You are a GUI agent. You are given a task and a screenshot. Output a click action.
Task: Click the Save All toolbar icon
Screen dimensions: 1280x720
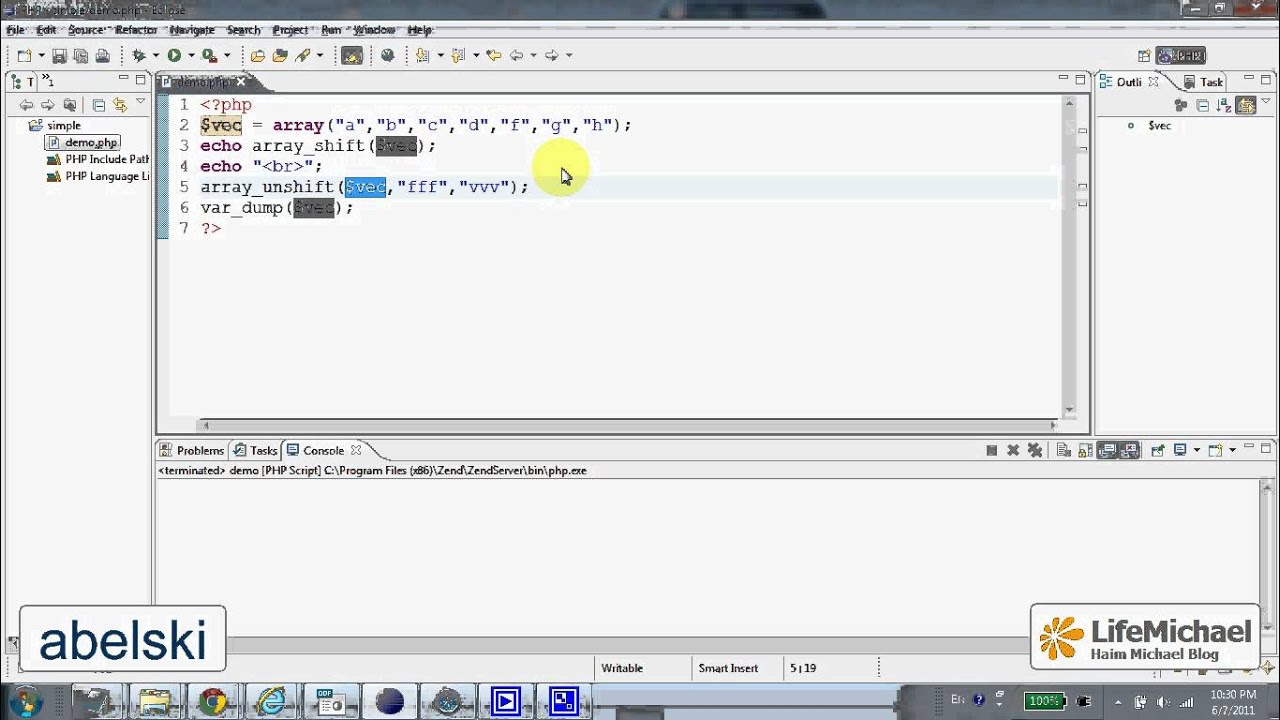pos(80,56)
